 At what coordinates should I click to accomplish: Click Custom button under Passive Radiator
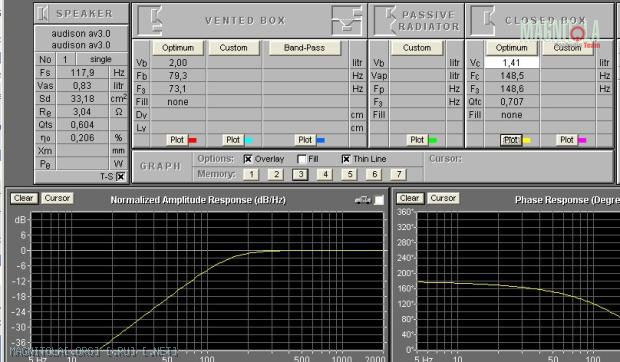(x=417, y=48)
